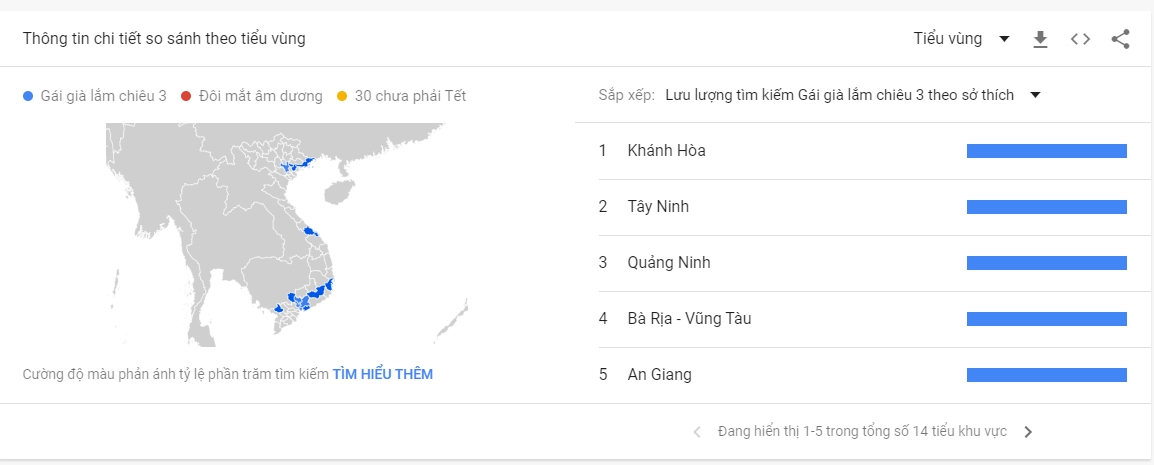
Task: Expand the Sắp xếp sort dropdown arrow
Action: click(1036, 95)
